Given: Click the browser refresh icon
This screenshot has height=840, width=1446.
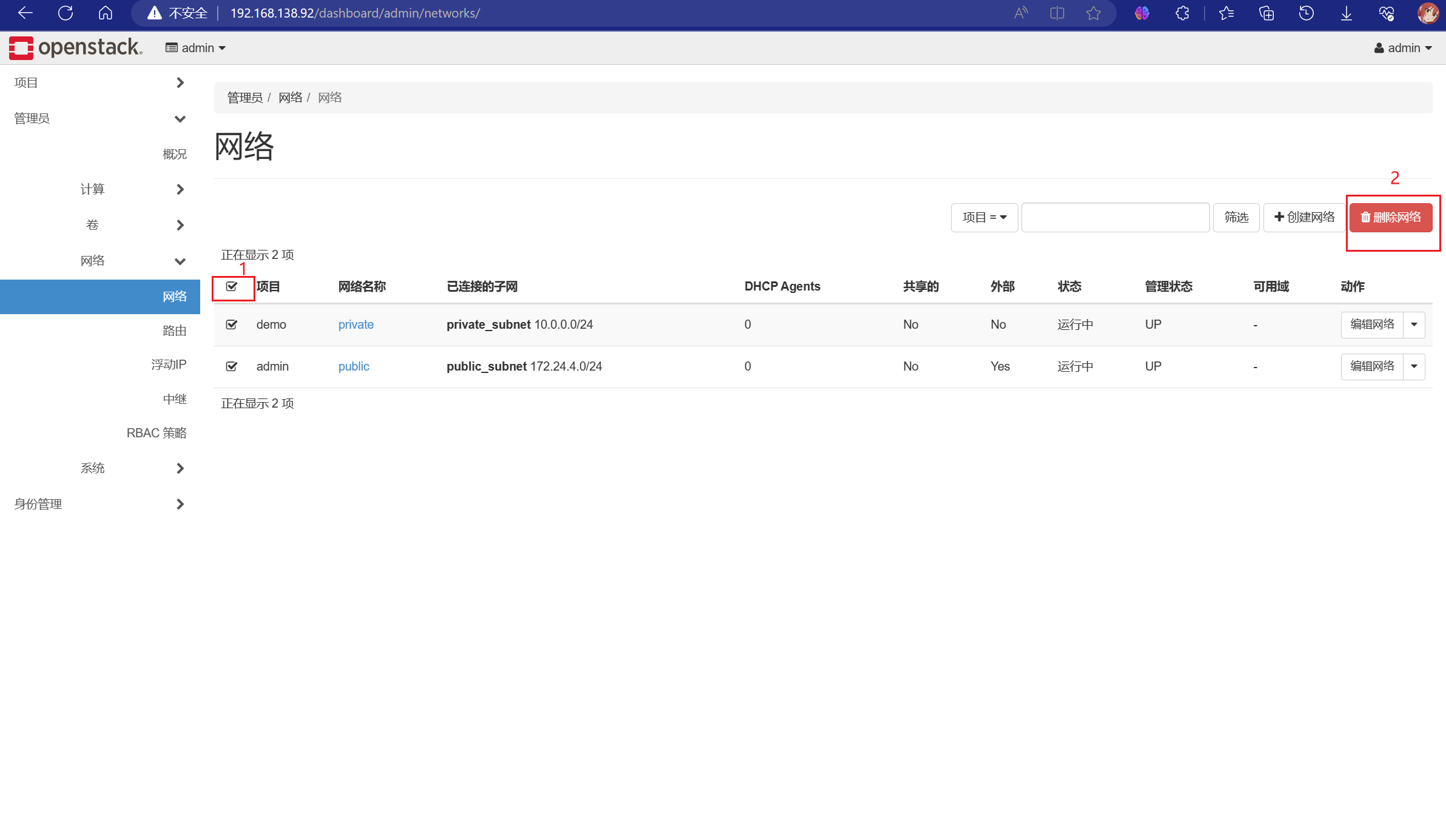Looking at the screenshot, I should click(66, 13).
